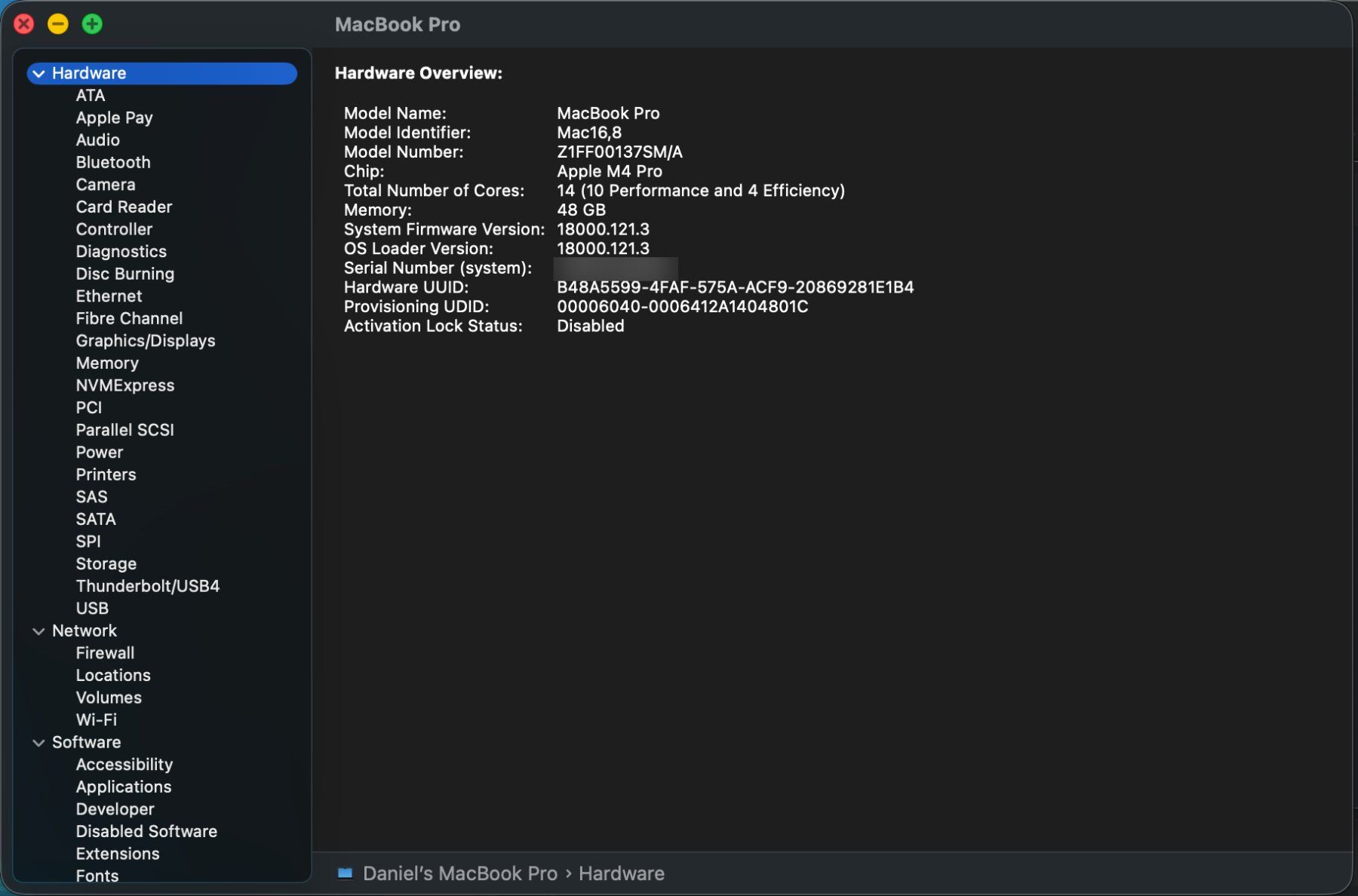The height and width of the screenshot is (896, 1358).
Task: View the Applications software list
Action: (x=124, y=787)
